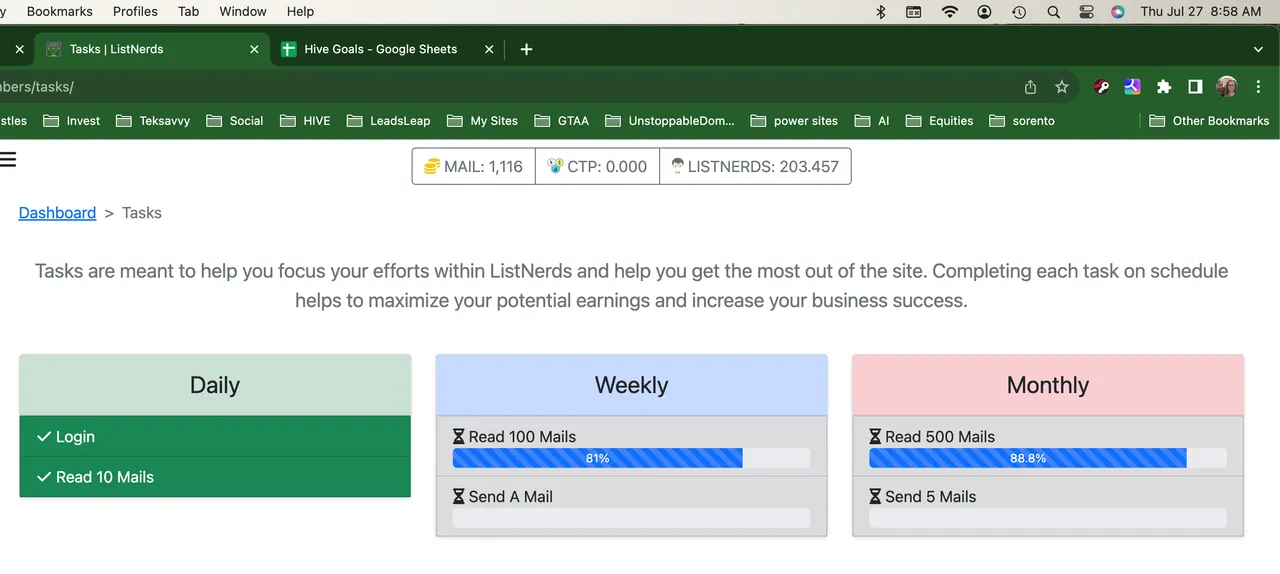Open the Invest bookmark folder
The height and width of the screenshot is (574, 1280).
pos(72,121)
